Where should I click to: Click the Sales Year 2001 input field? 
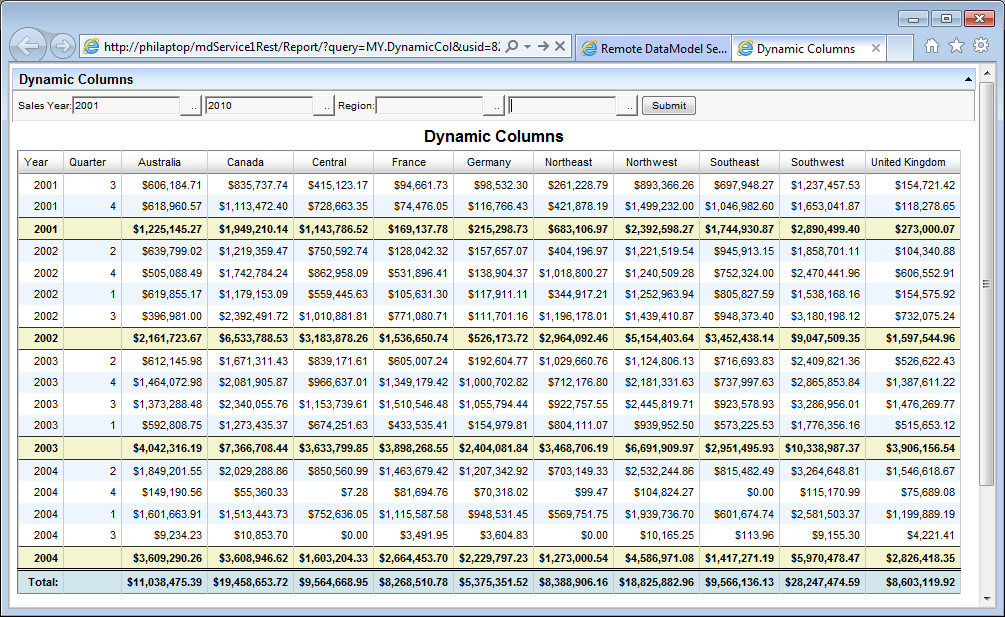click(x=126, y=106)
